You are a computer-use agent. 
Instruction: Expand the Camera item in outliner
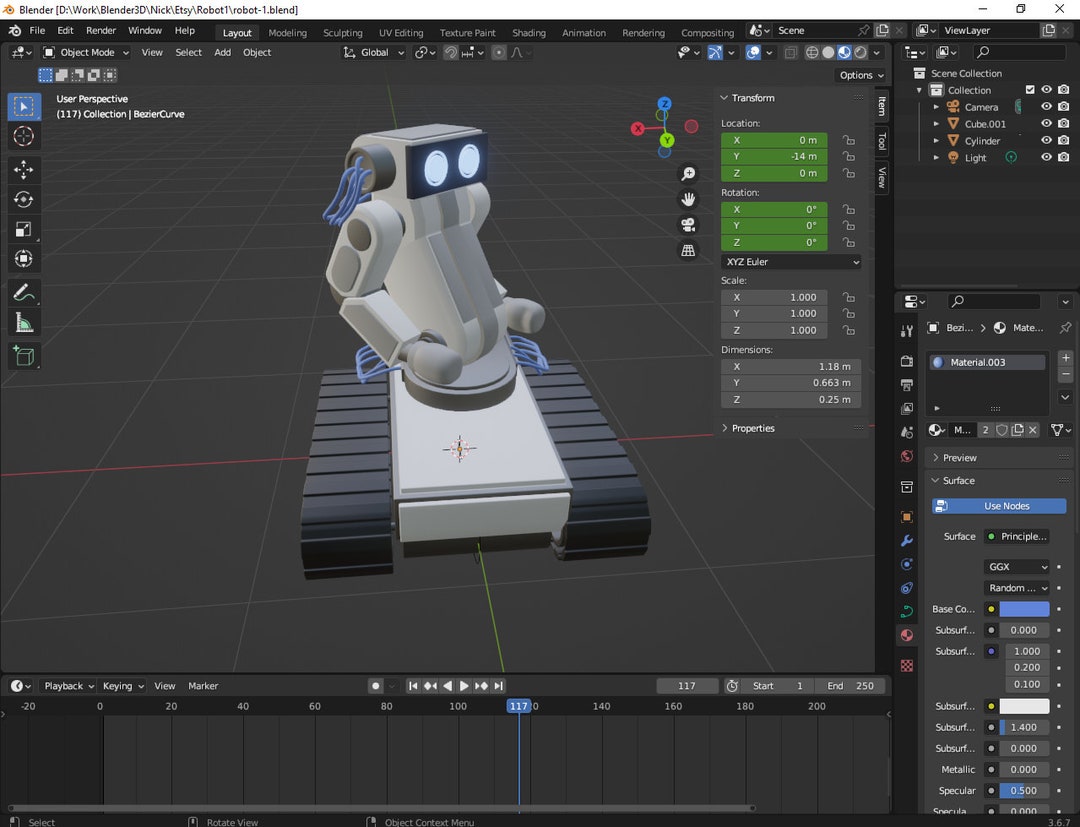pos(936,107)
